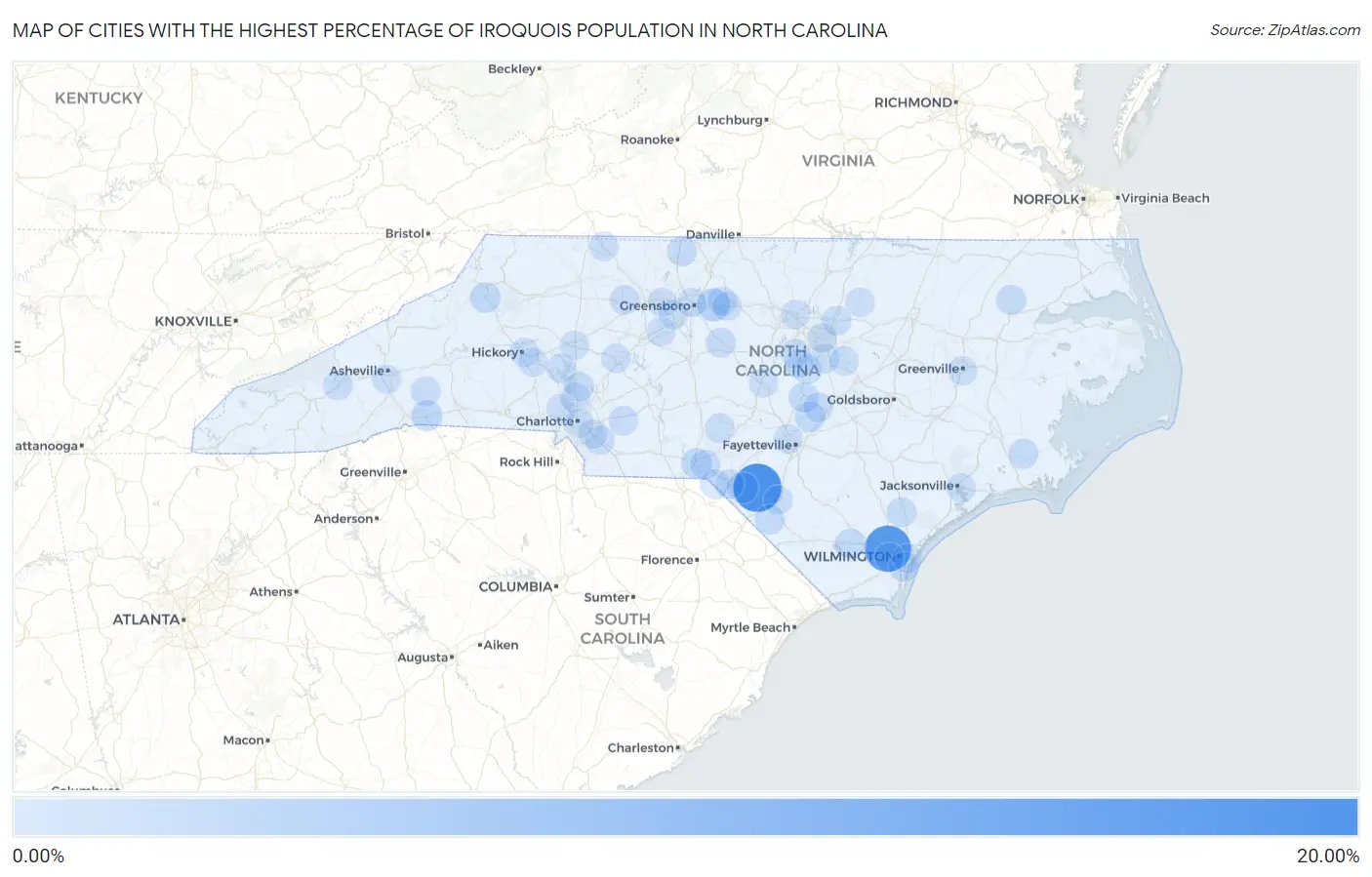This screenshot has height=877, width=1372.
Task: Click the Beckley city label
Action: coord(512,68)
